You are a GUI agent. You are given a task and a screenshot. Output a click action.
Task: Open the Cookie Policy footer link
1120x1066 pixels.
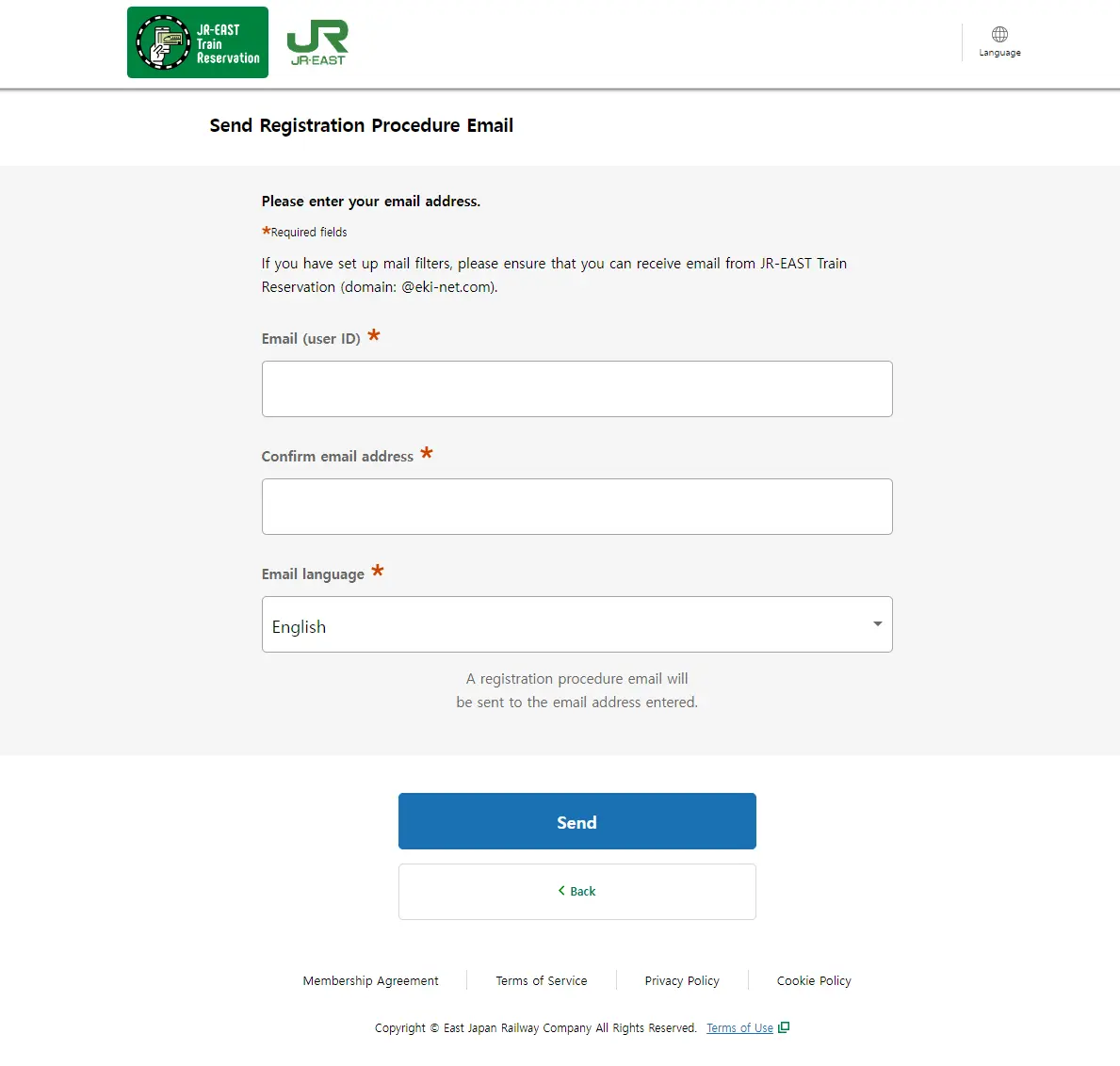pyautogui.click(x=814, y=980)
